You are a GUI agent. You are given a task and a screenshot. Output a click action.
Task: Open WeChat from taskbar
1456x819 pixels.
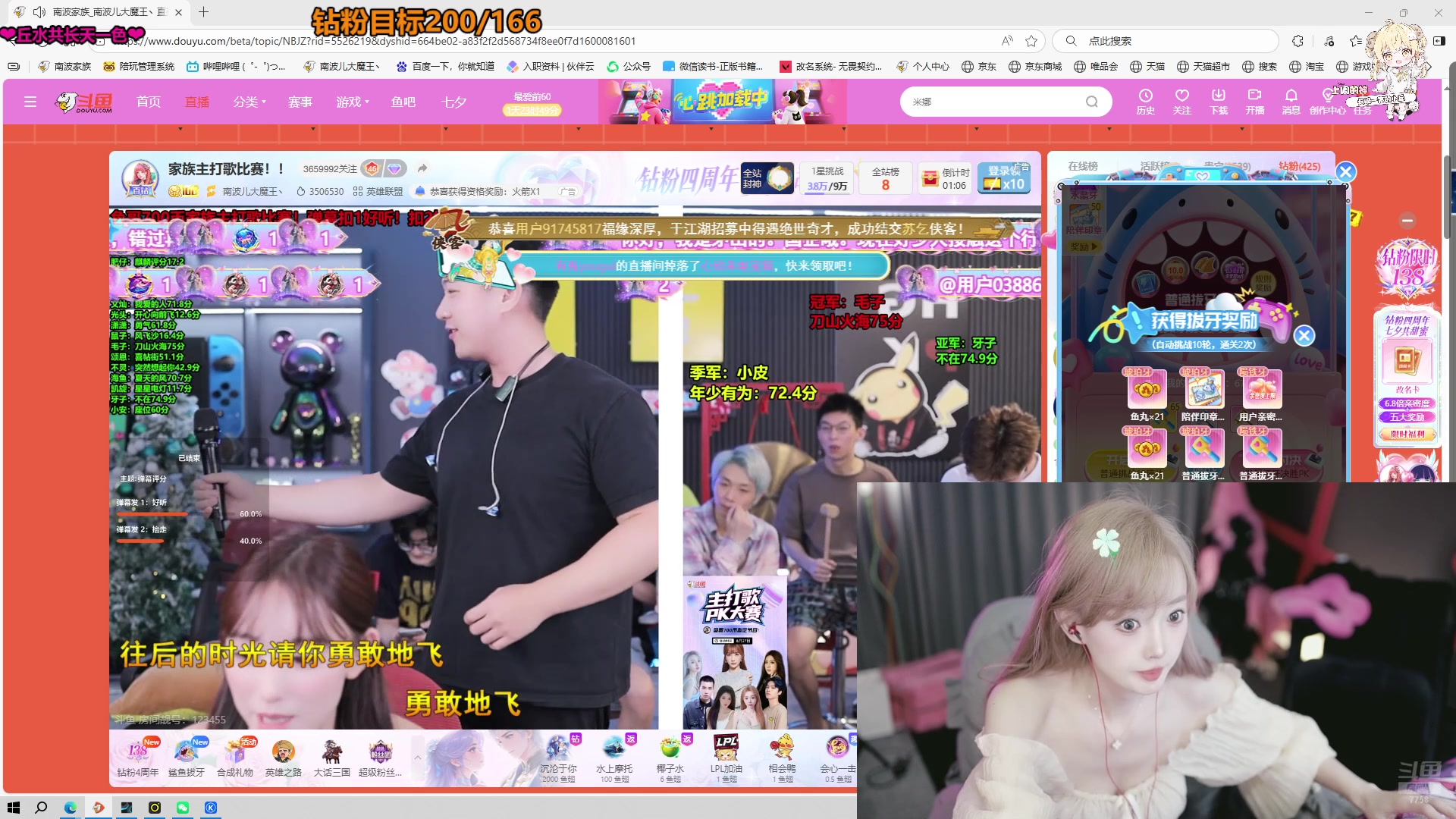pyautogui.click(x=183, y=808)
